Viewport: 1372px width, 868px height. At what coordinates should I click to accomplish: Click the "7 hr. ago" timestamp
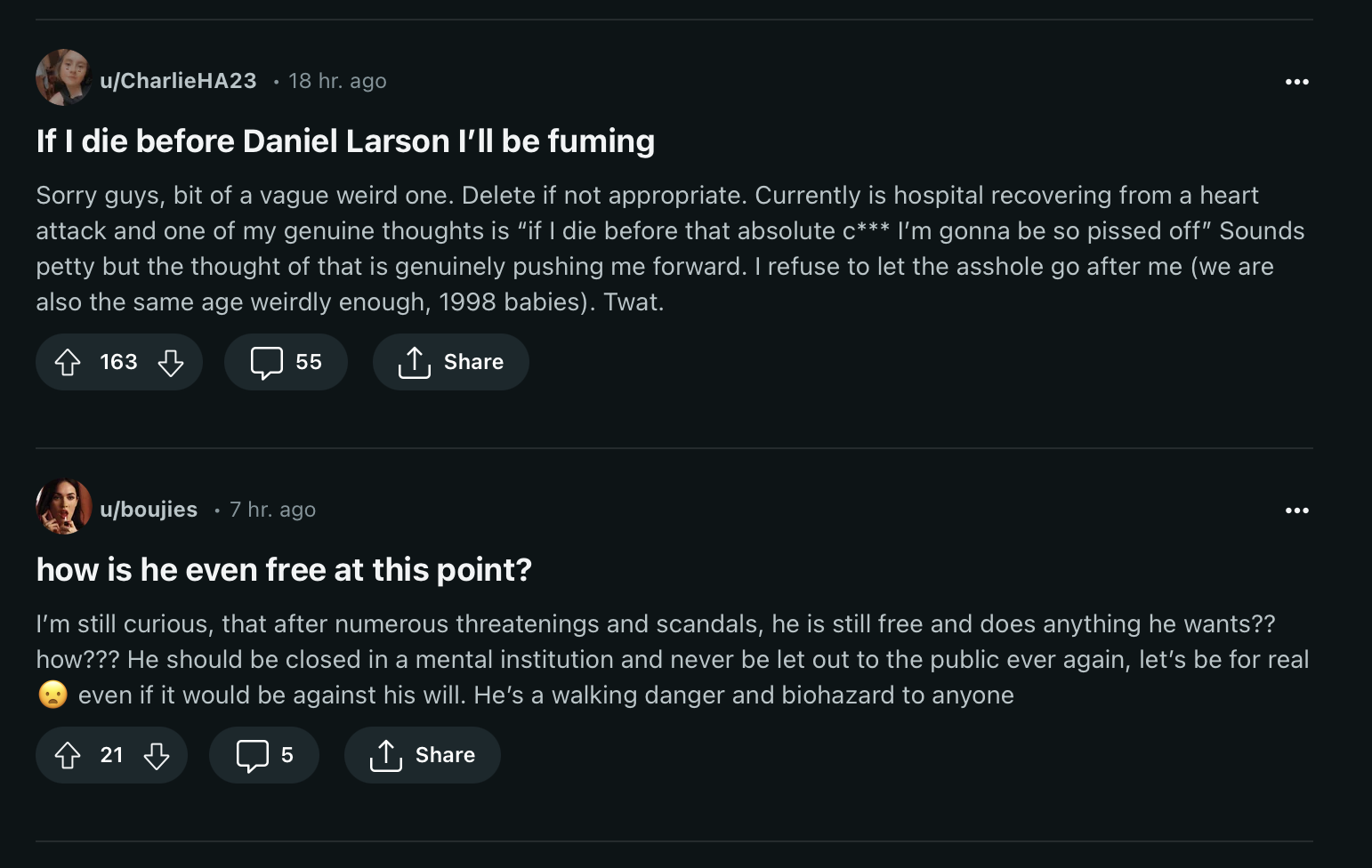coord(272,510)
